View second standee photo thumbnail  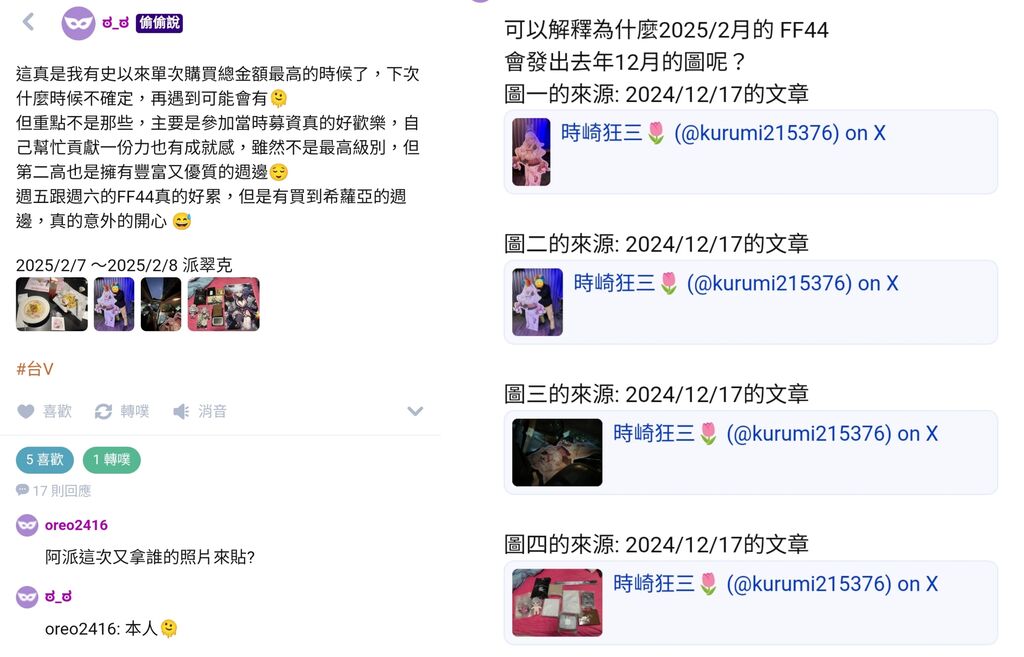coord(114,304)
